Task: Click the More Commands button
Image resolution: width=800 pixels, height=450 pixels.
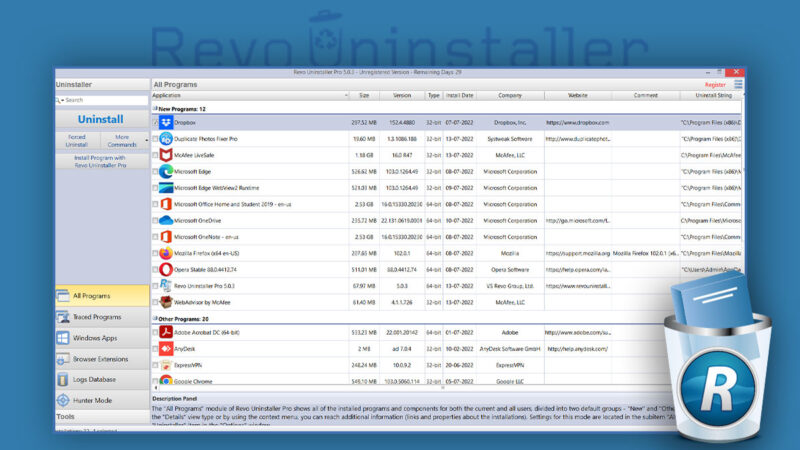Action: (x=122, y=141)
